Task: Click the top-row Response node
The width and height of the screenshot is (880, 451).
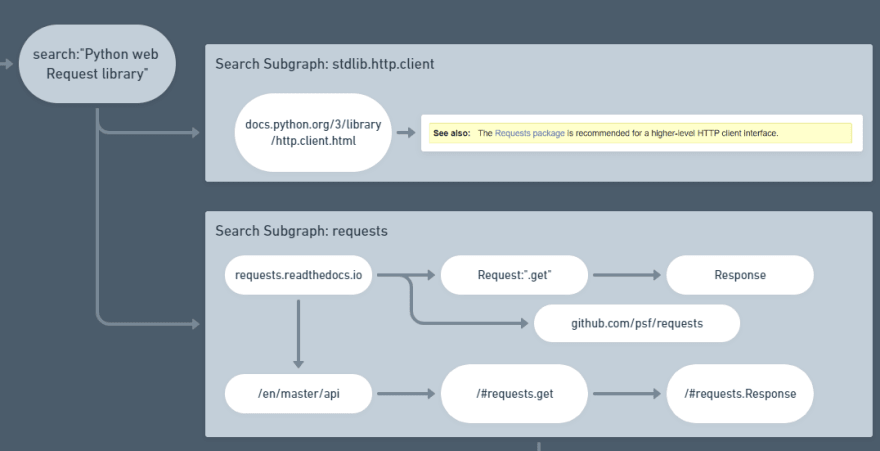Action: [740, 275]
